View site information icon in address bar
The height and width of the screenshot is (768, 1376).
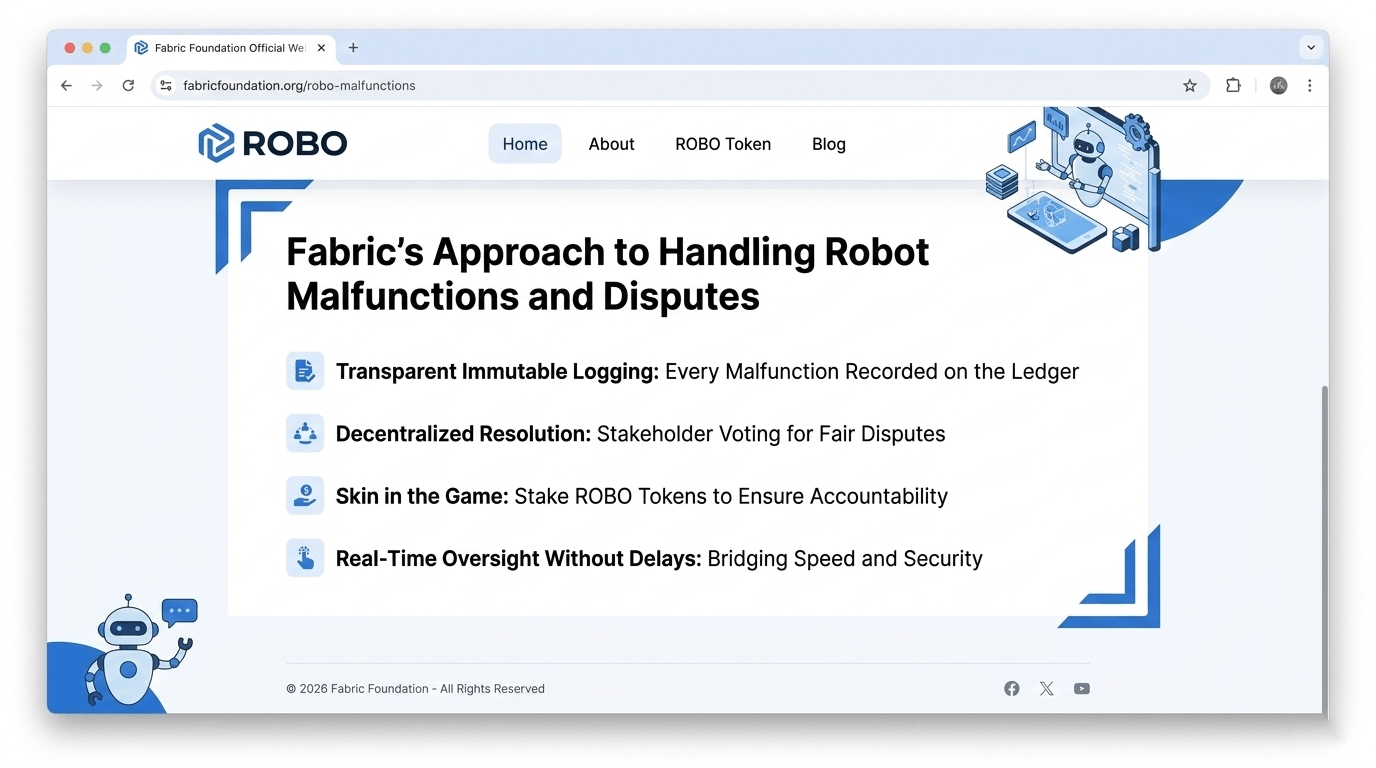[166, 86]
